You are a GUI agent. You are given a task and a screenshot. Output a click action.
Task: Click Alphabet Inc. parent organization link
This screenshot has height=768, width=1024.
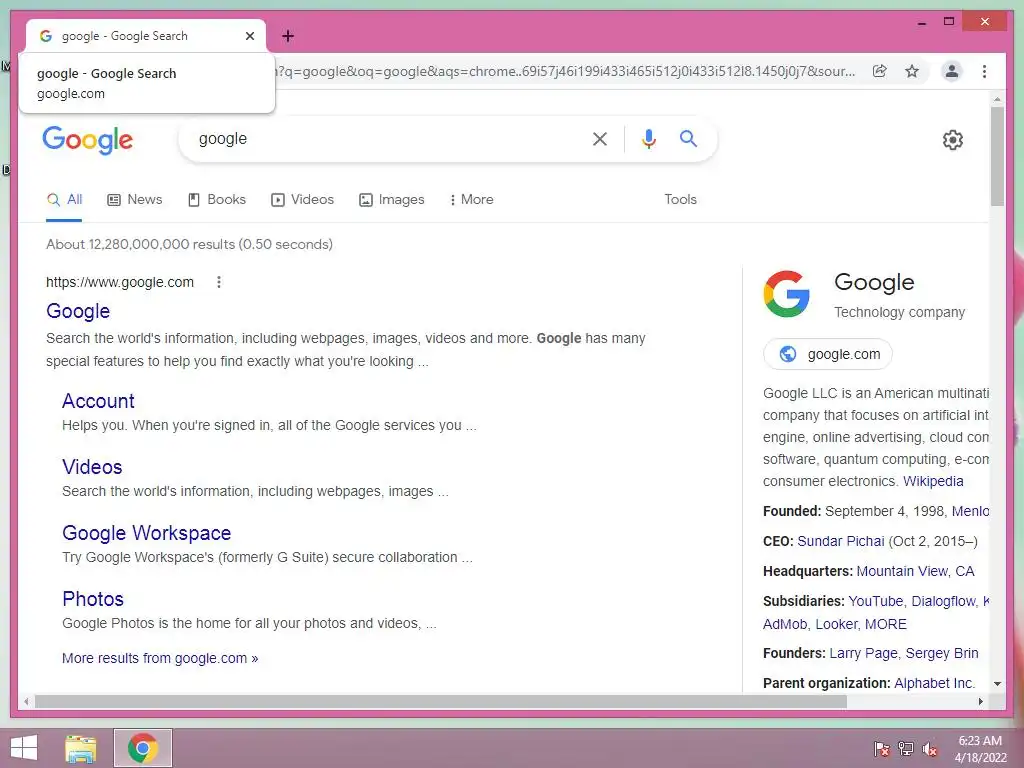(934, 683)
